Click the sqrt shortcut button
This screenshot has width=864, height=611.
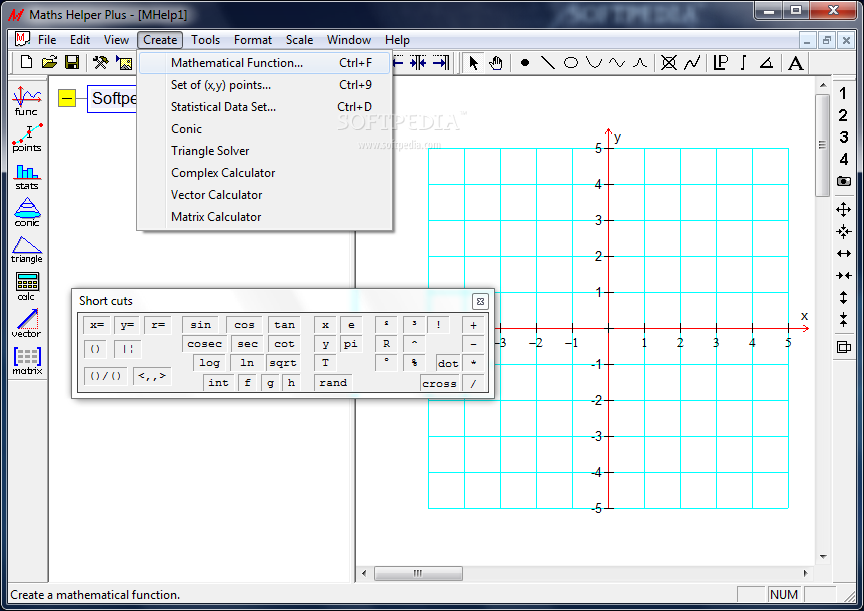tap(283, 363)
